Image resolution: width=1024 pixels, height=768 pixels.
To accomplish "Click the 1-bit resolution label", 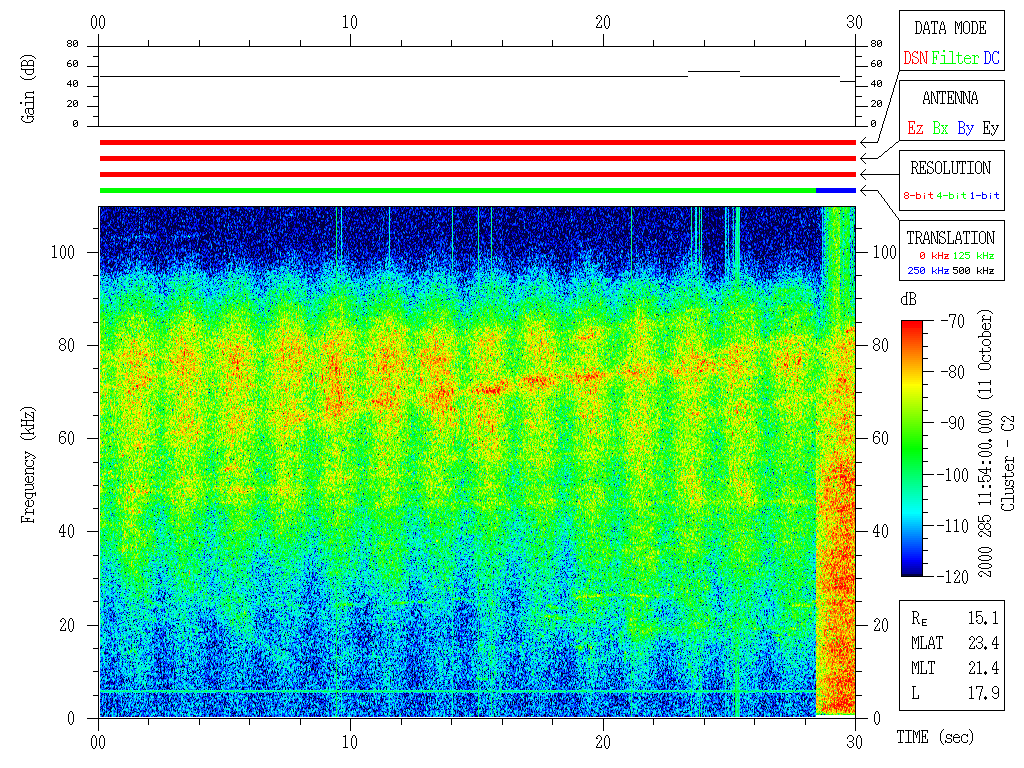I will click(985, 195).
